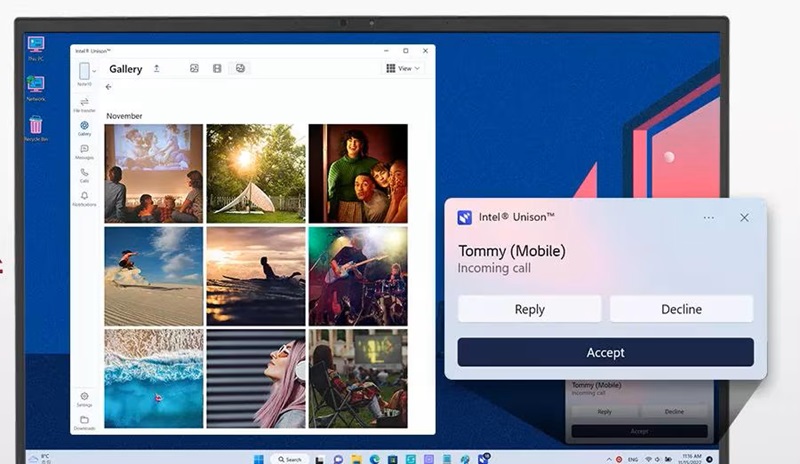
Task: Open the group selfie with green sweater photo
Action: [358, 174]
